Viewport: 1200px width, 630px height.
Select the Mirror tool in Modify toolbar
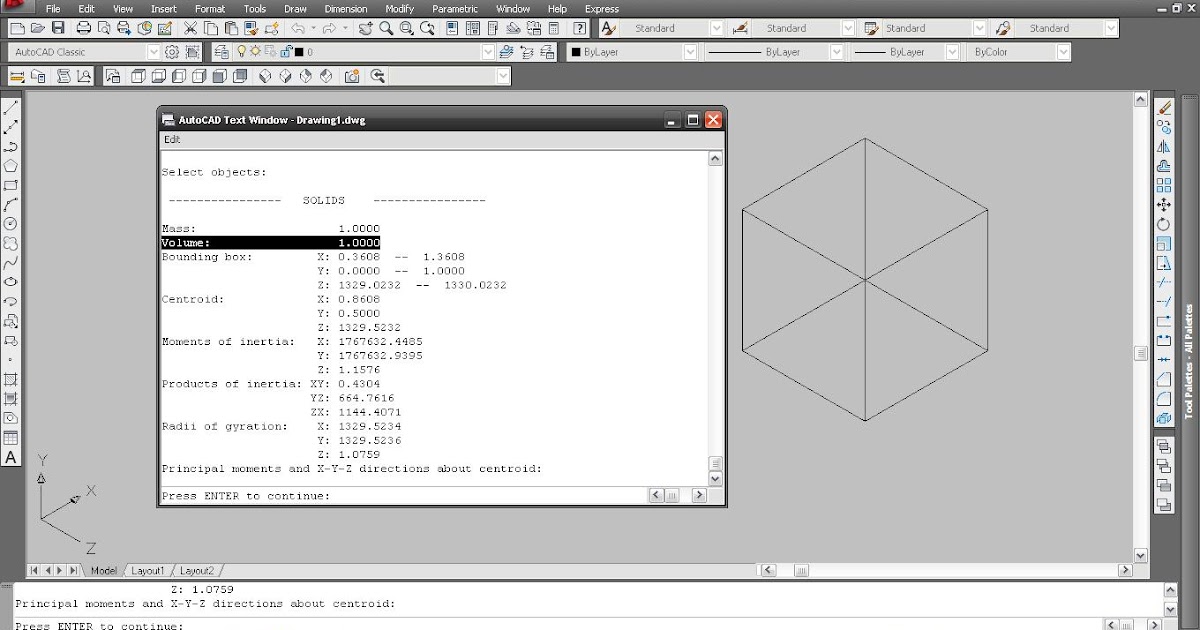(x=1164, y=146)
